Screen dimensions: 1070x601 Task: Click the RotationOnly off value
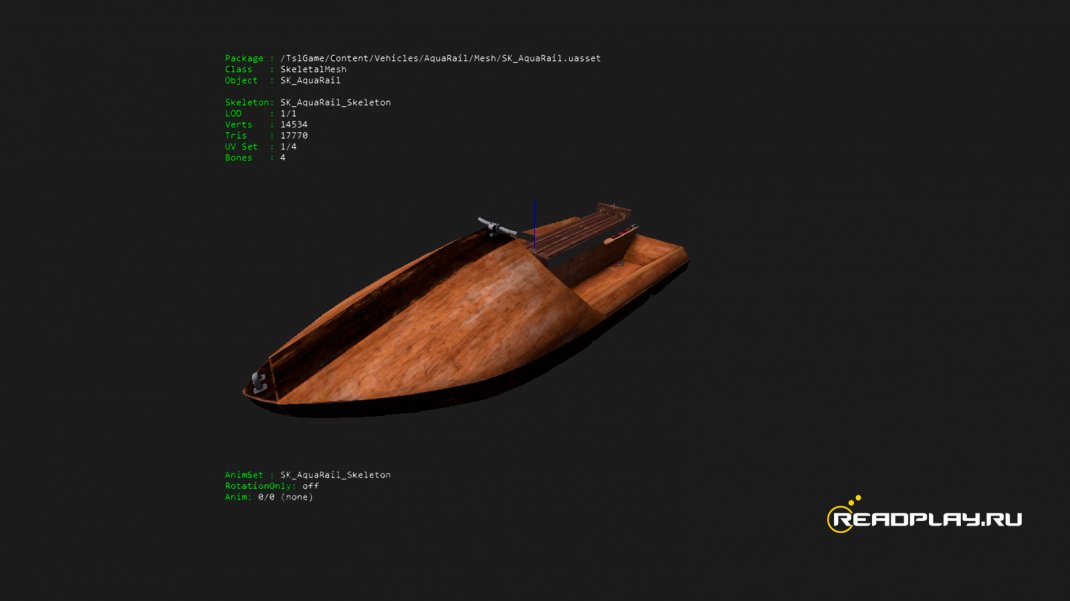coord(310,486)
